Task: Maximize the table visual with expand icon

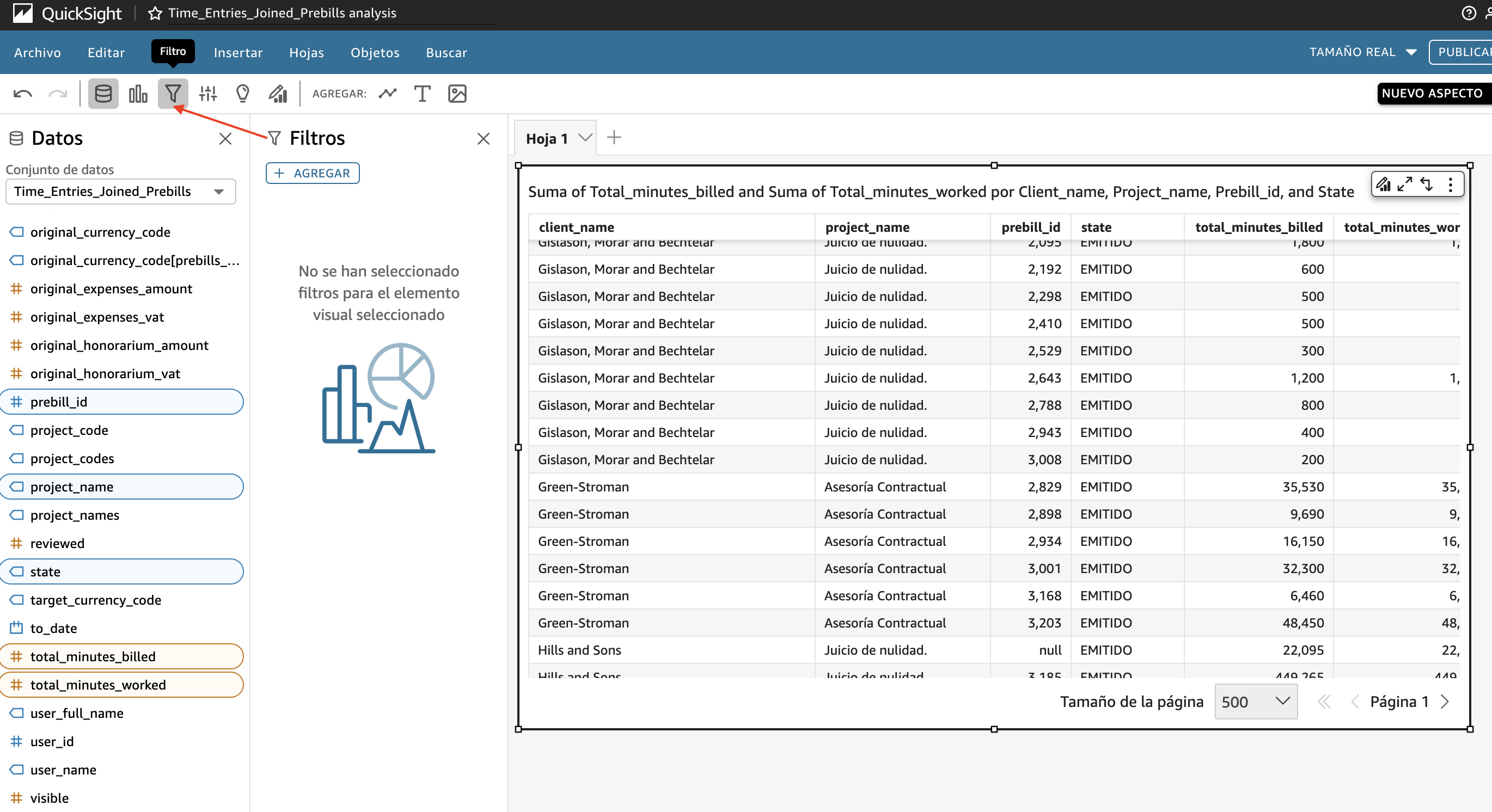Action: tap(1405, 184)
